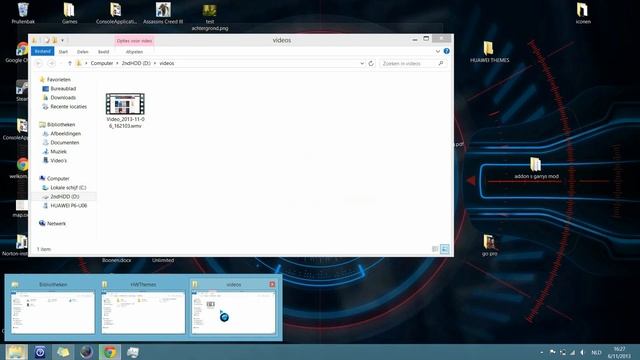The width and height of the screenshot is (640, 360).
Task: Open the dark sphere app on taskbar
Action: point(87,352)
